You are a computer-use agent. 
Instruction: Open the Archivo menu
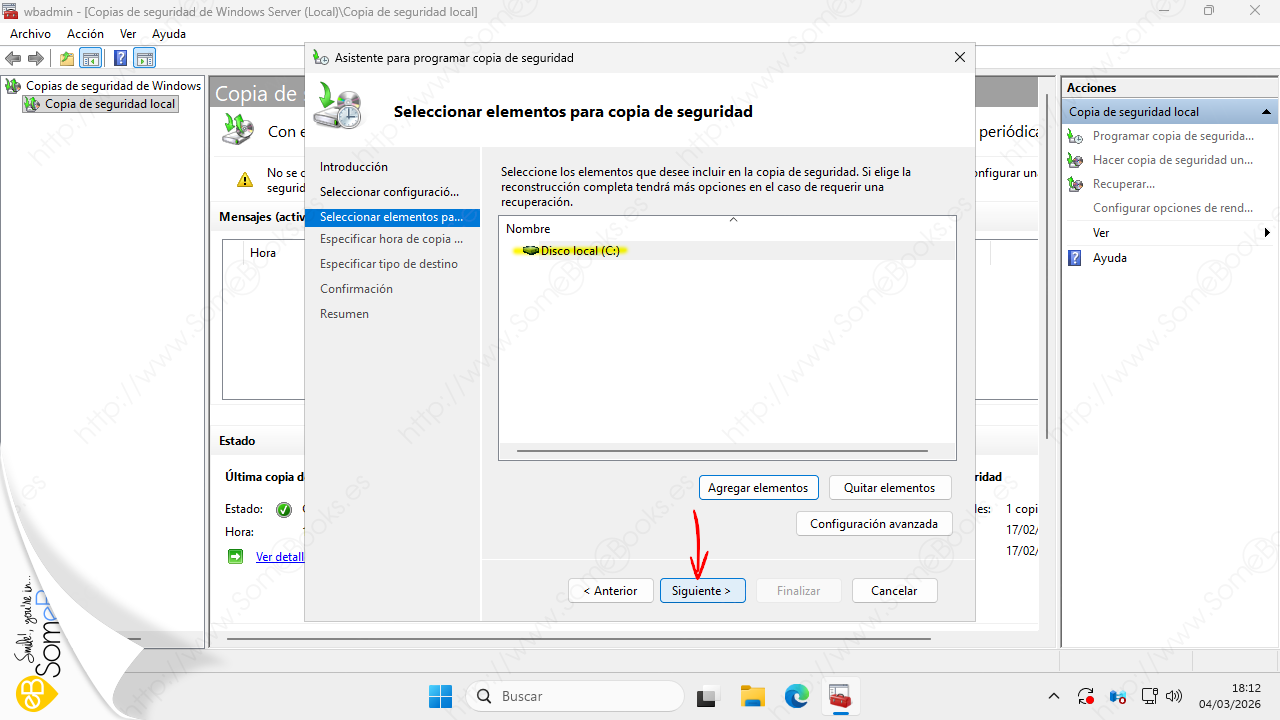tap(30, 34)
